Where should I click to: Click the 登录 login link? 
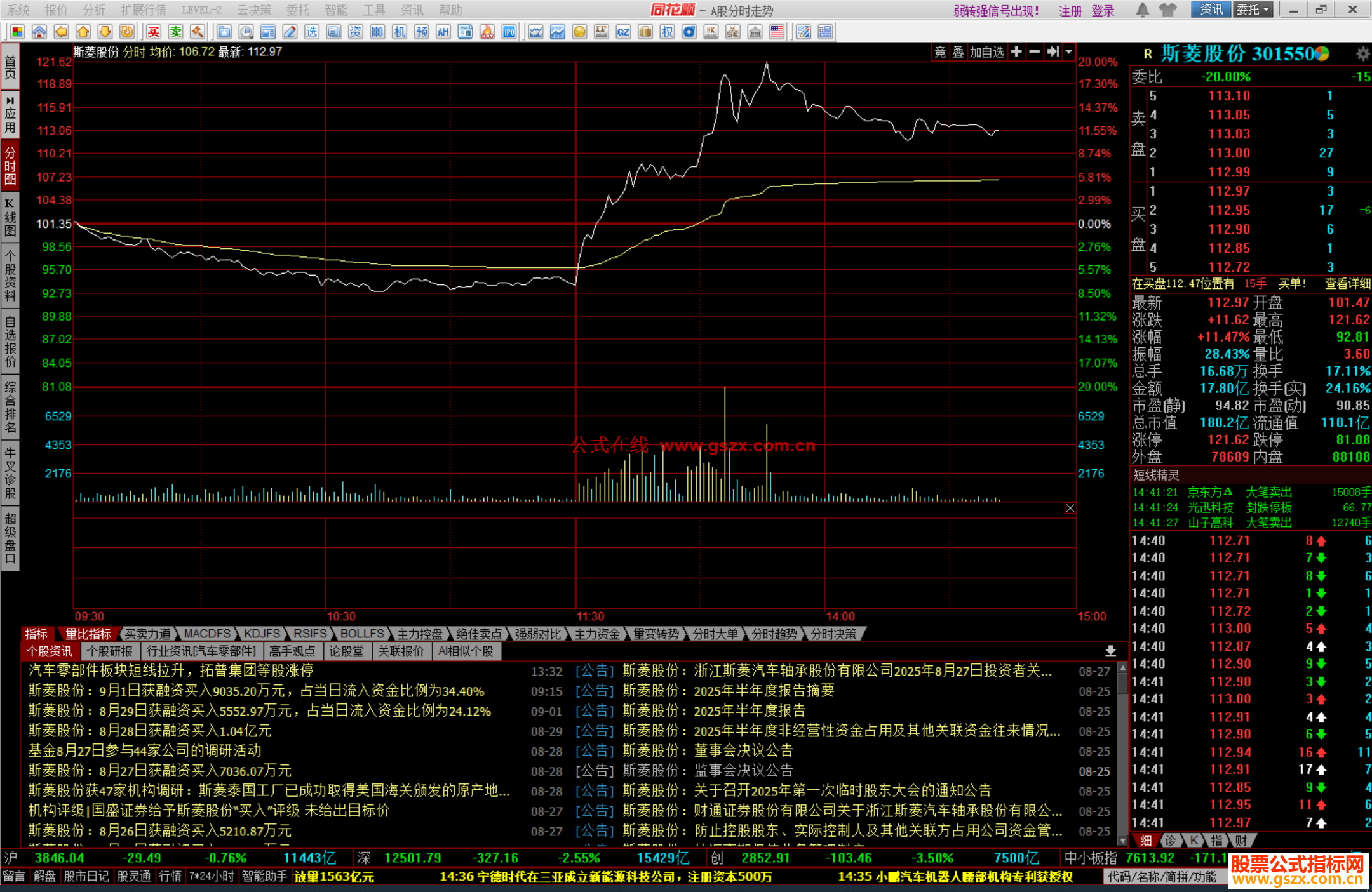click(1103, 11)
